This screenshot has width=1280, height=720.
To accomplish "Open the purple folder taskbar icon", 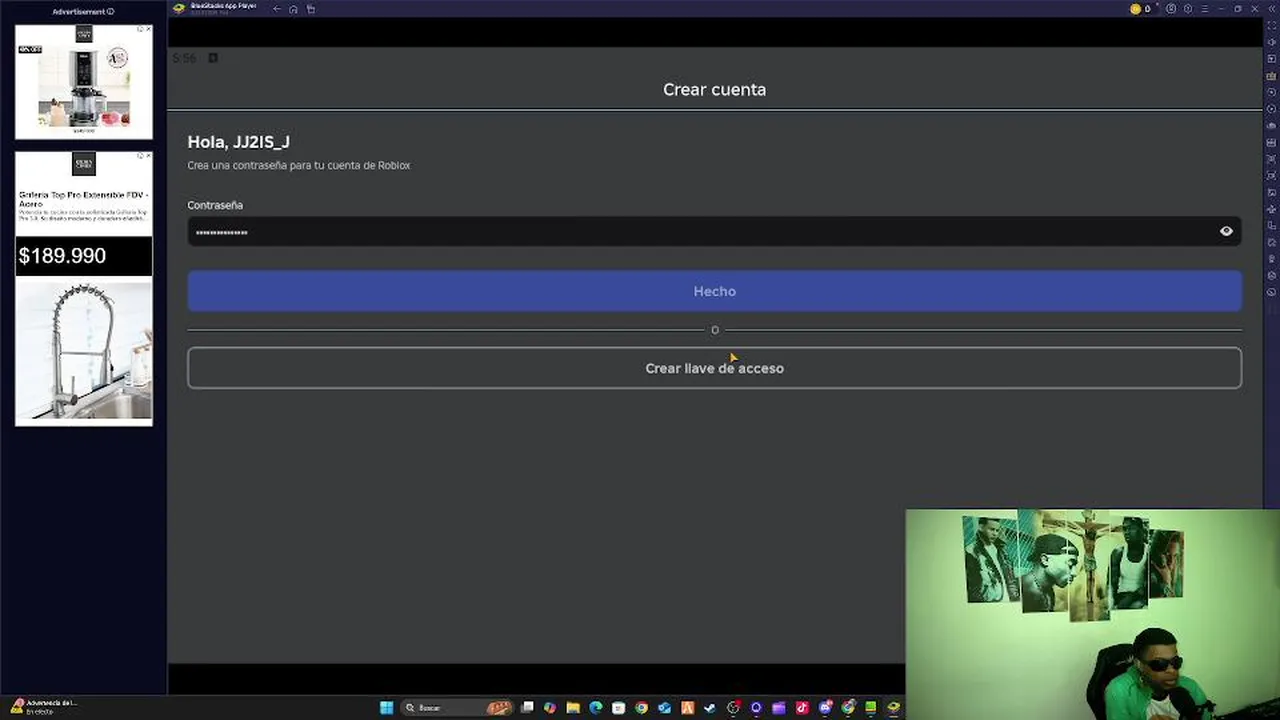I will pos(779,708).
